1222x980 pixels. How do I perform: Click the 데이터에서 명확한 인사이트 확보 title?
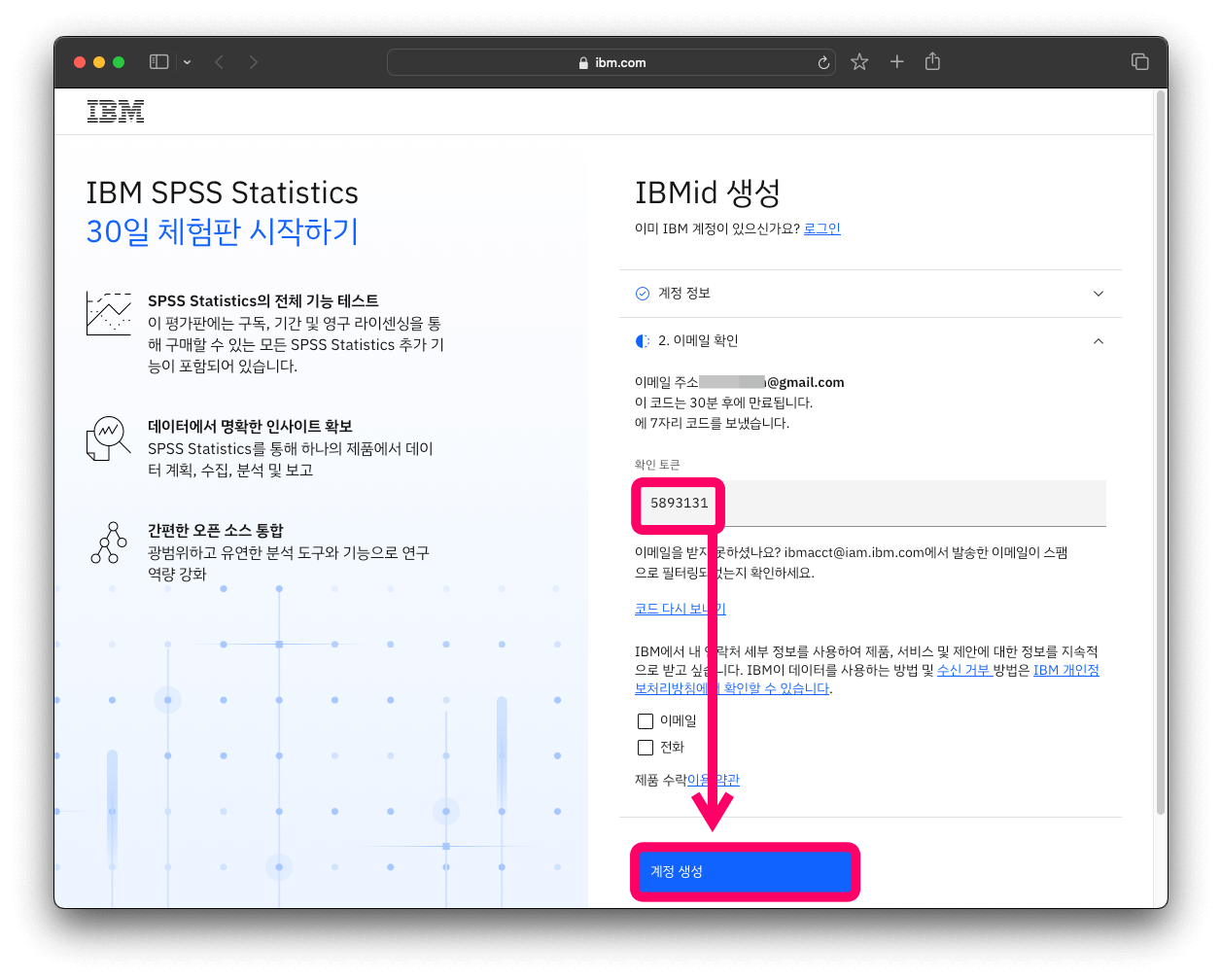[250, 427]
